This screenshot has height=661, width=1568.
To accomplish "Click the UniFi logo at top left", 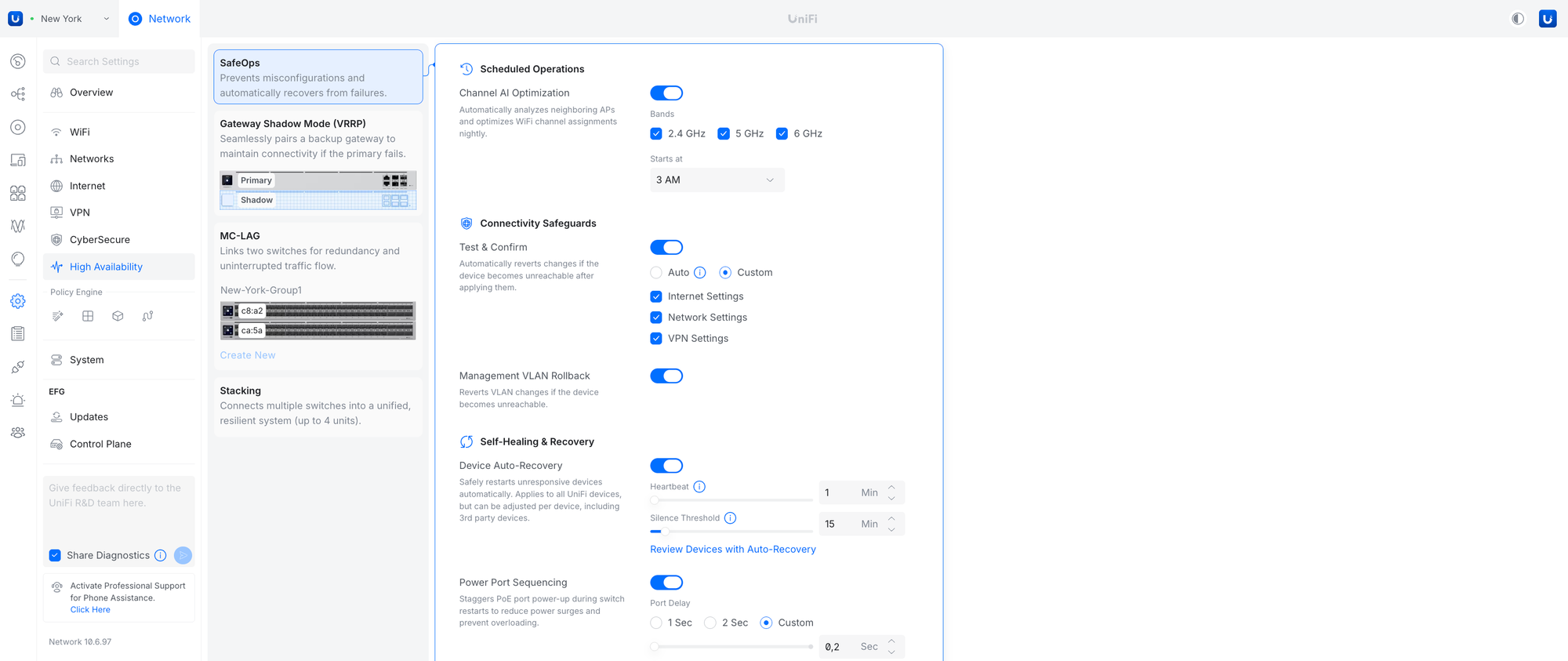I will click(x=15, y=19).
